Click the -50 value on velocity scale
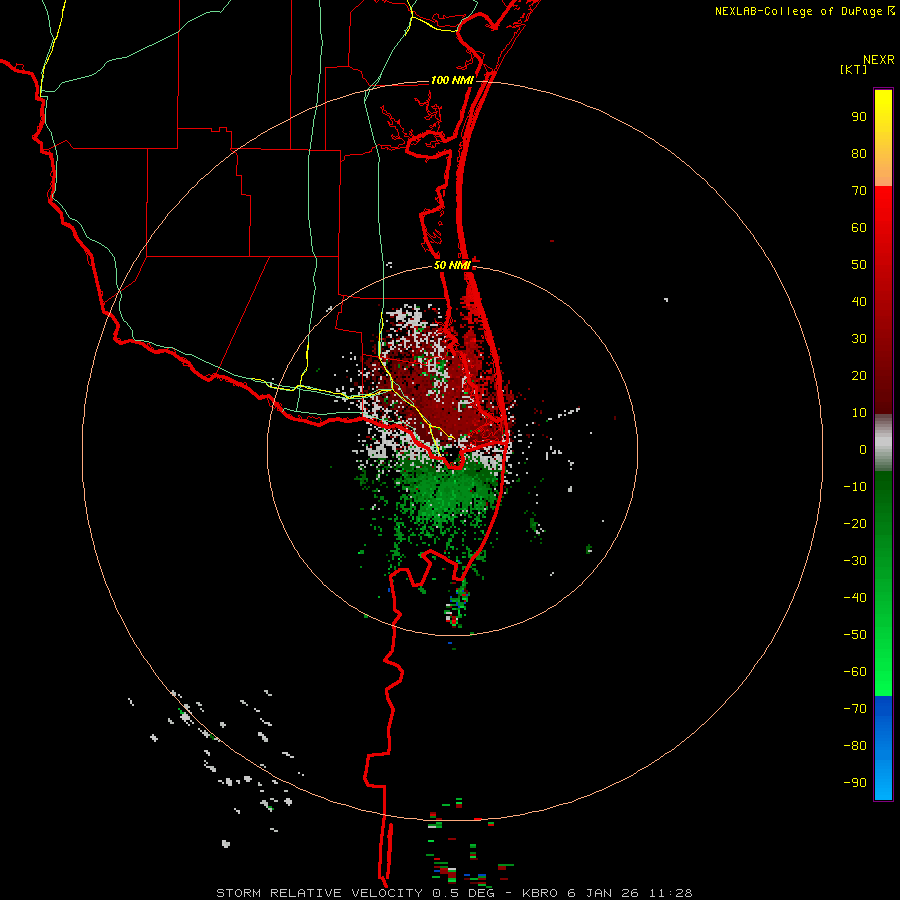The height and width of the screenshot is (900, 900). coord(855,635)
